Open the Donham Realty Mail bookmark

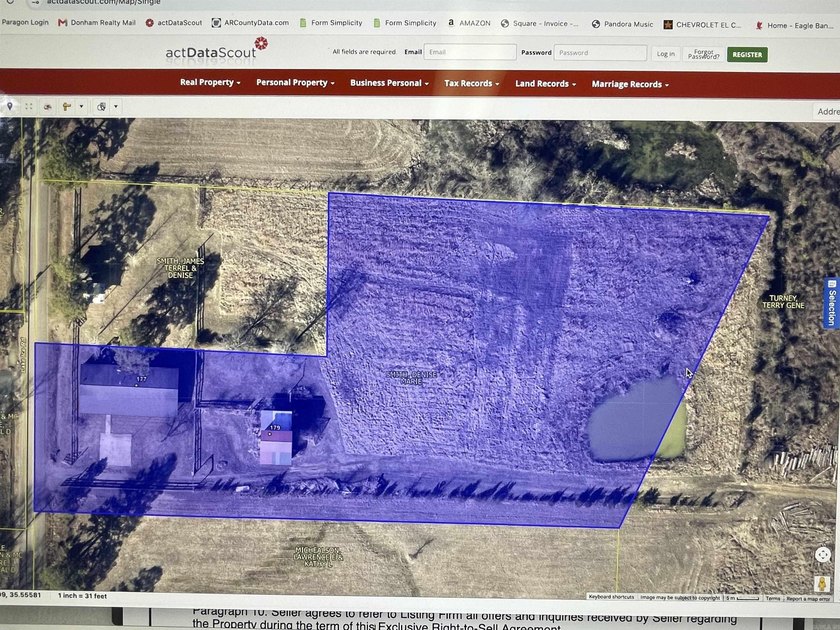pyautogui.click(x=97, y=22)
